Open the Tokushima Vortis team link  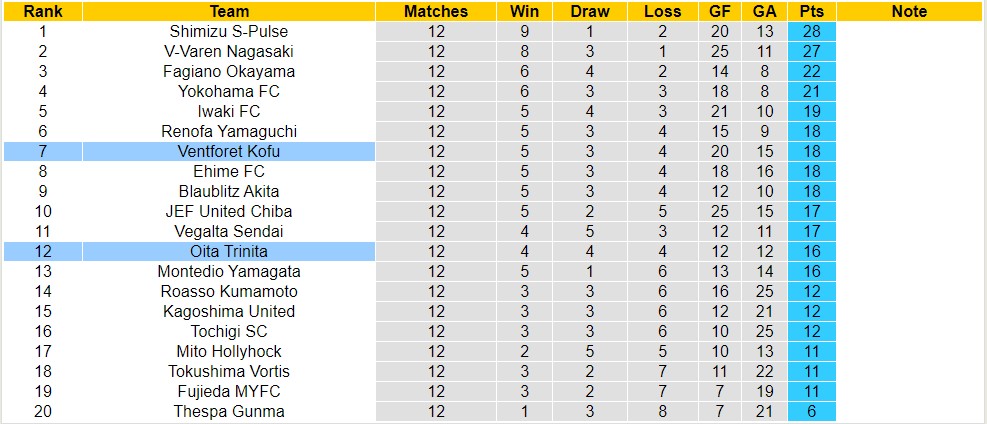[x=229, y=371]
